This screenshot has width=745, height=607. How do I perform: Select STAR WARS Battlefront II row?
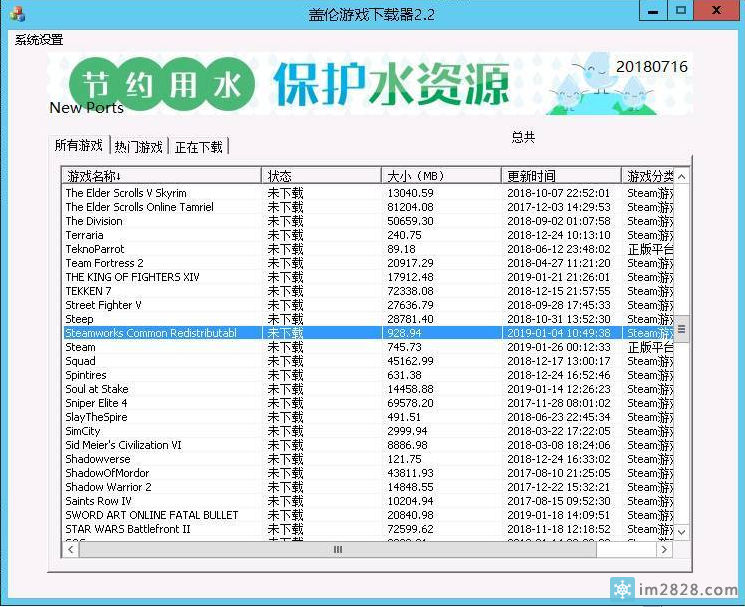(x=369, y=529)
